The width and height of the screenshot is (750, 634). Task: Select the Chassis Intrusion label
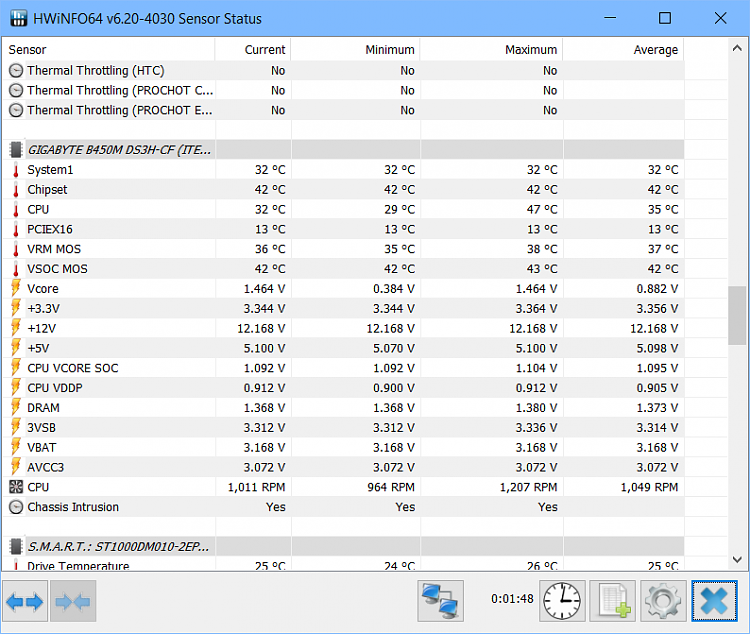click(x=73, y=507)
